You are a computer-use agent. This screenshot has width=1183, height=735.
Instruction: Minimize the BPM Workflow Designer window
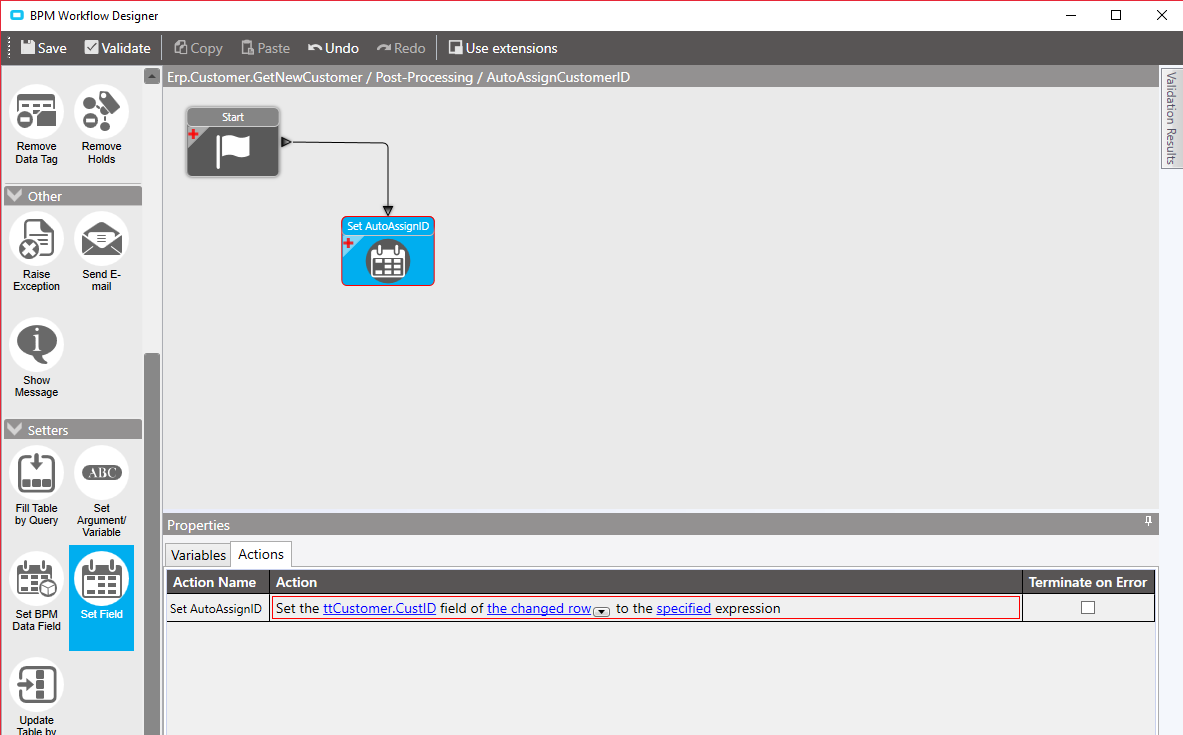[1071, 15]
